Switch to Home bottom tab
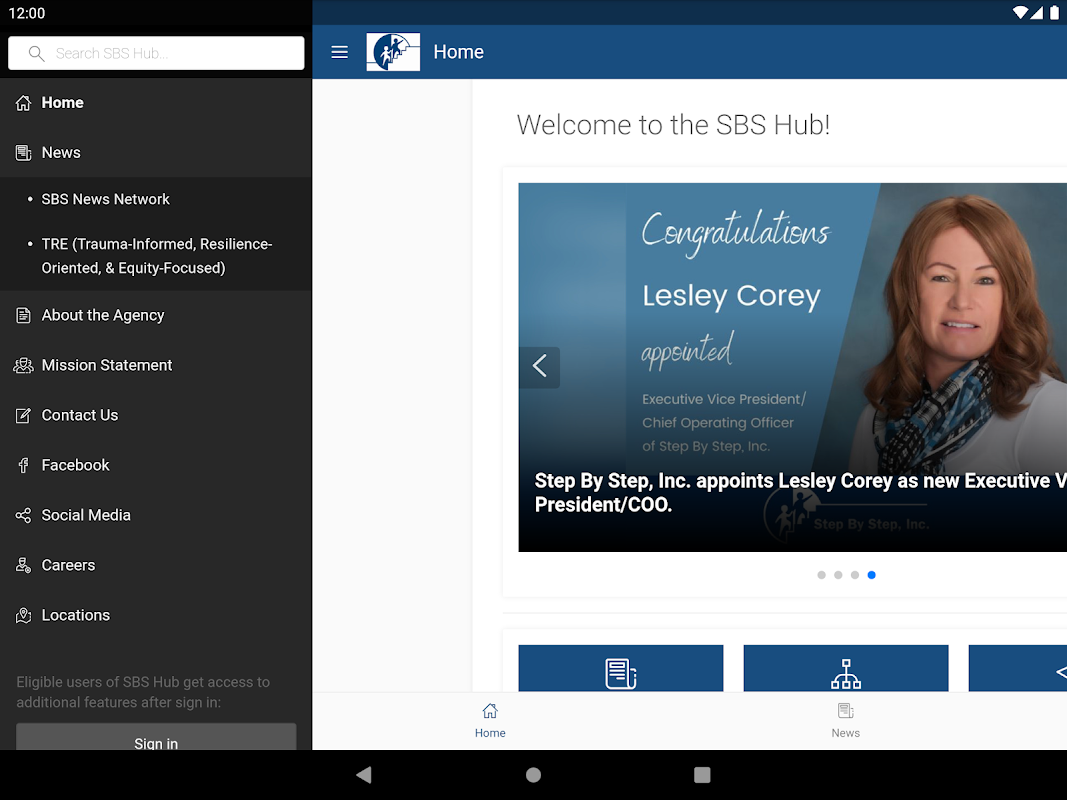This screenshot has width=1067, height=800. click(x=490, y=721)
